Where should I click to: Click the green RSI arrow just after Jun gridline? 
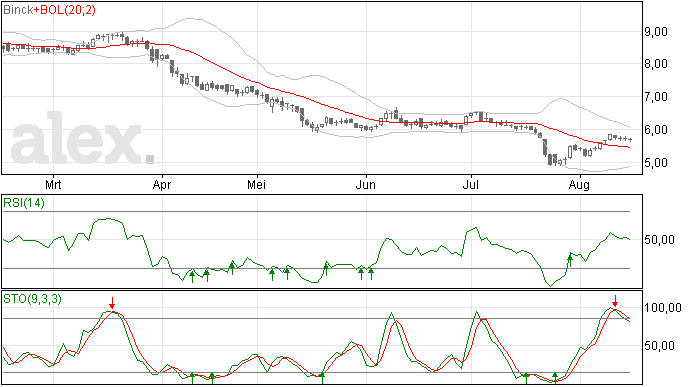[371, 274]
